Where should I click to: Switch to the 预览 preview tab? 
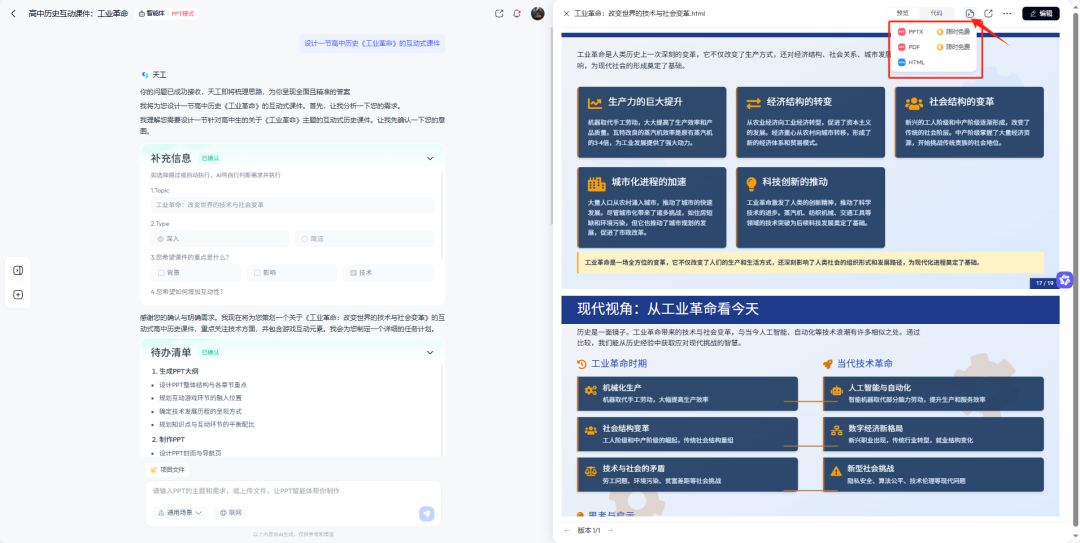902,13
